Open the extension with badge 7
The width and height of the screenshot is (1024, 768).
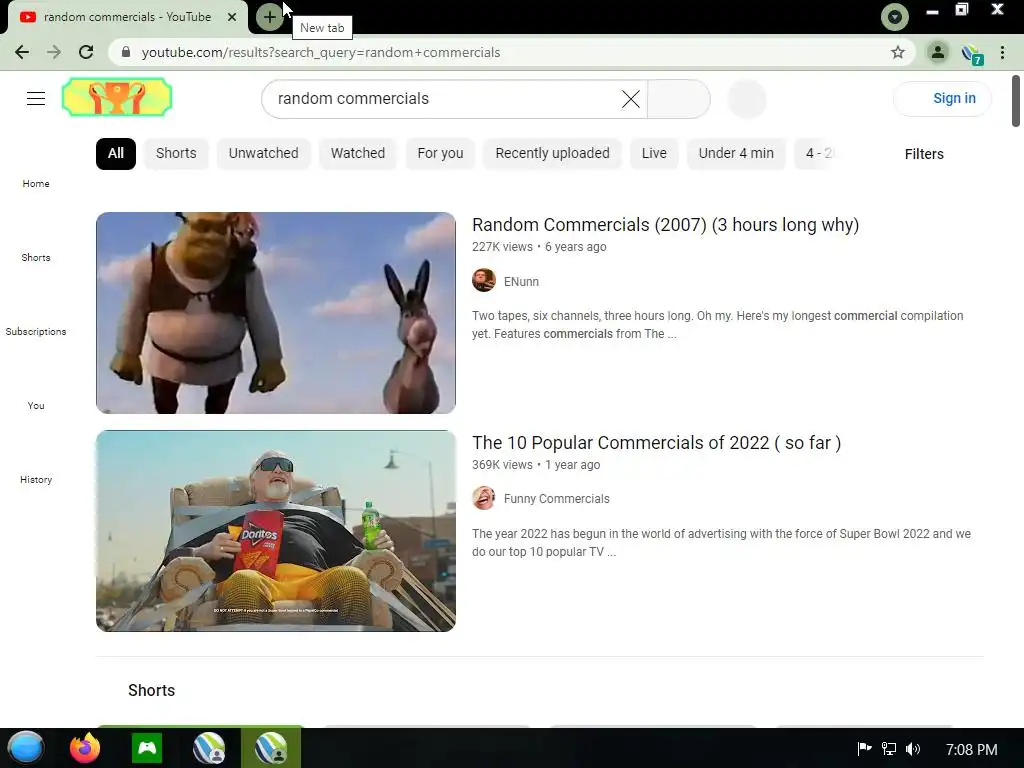(x=972, y=54)
